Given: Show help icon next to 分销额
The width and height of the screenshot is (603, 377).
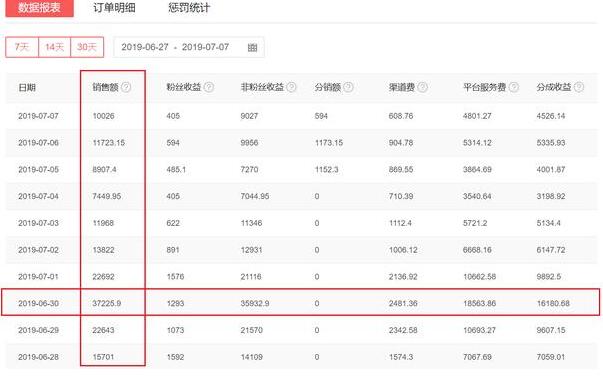Looking at the screenshot, I should pos(348,87).
